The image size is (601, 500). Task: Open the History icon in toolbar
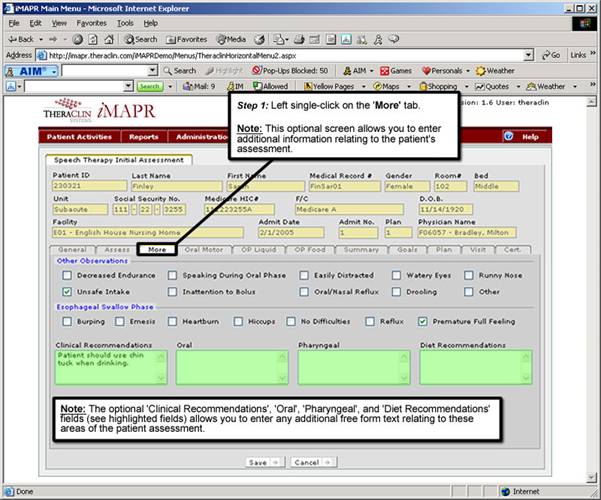(260, 39)
